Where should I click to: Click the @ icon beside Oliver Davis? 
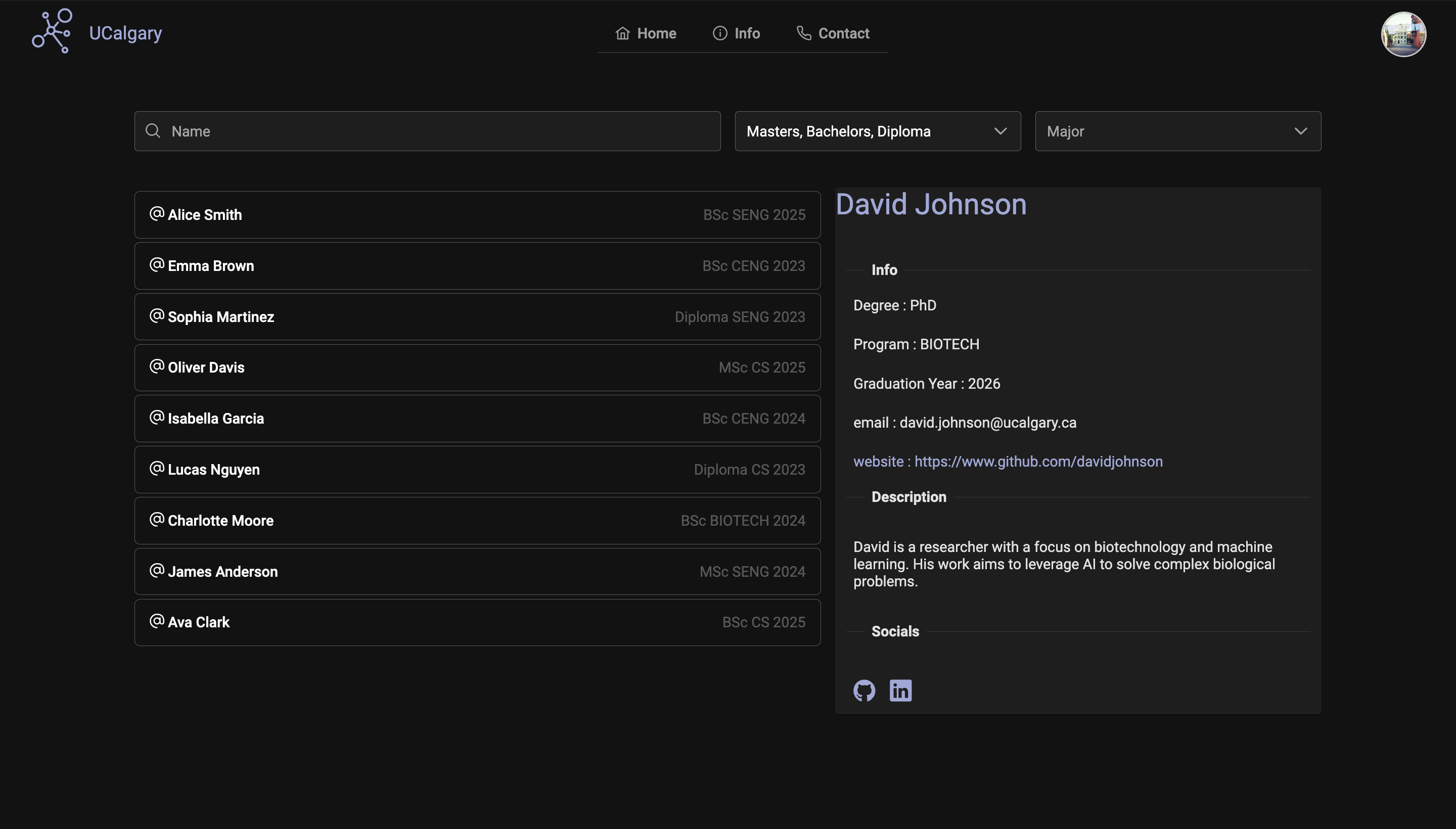(x=157, y=366)
